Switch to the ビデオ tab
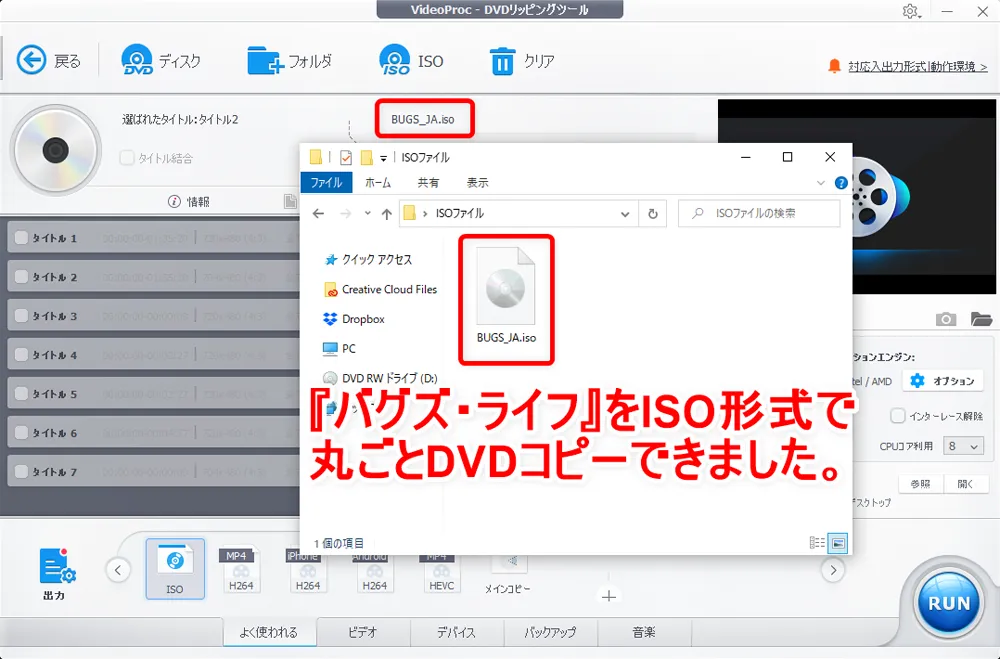This screenshot has height=659, width=1000. click(363, 632)
